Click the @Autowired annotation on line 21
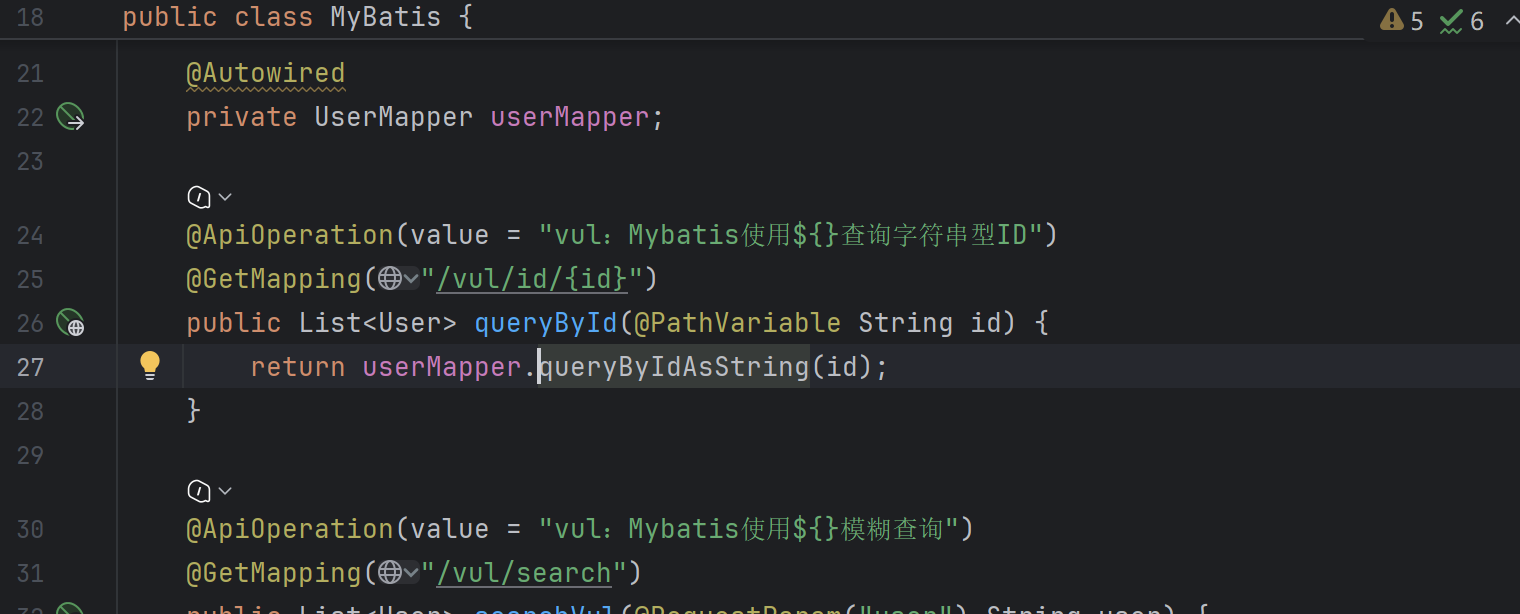The width and height of the screenshot is (1520, 614). click(265, 74)
